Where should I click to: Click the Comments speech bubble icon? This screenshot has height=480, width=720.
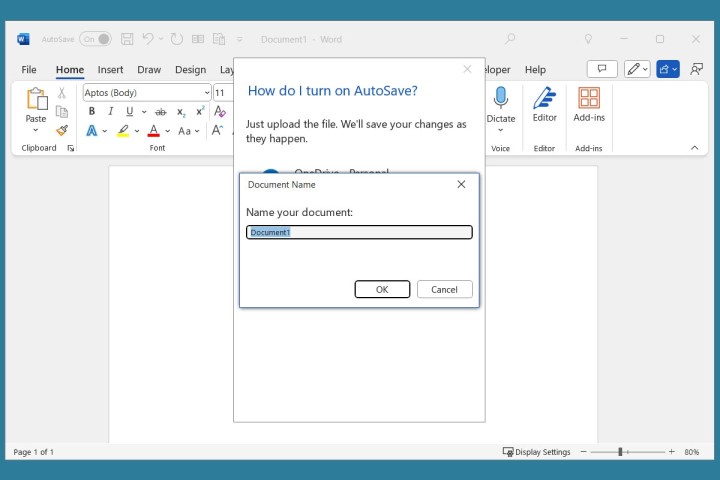click(601, 69)
